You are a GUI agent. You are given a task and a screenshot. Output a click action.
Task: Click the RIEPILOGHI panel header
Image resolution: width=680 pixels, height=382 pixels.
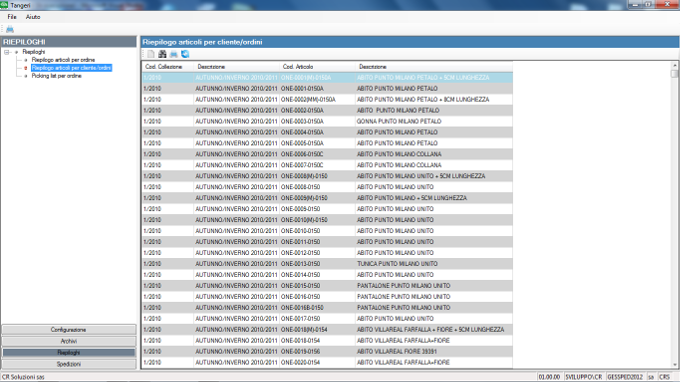(x=69, y=42)
